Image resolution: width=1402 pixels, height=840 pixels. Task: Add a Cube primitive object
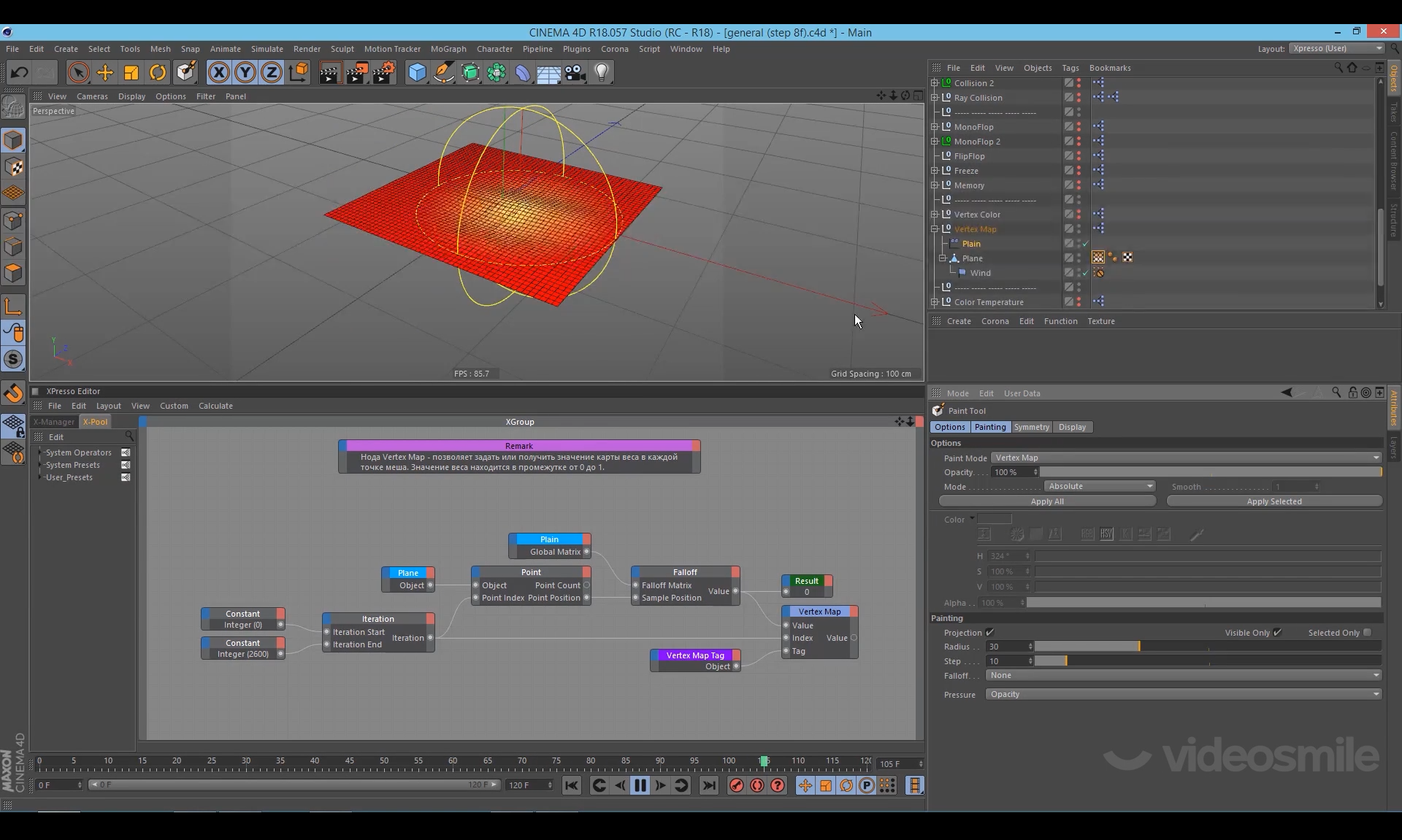click(417, 72)
